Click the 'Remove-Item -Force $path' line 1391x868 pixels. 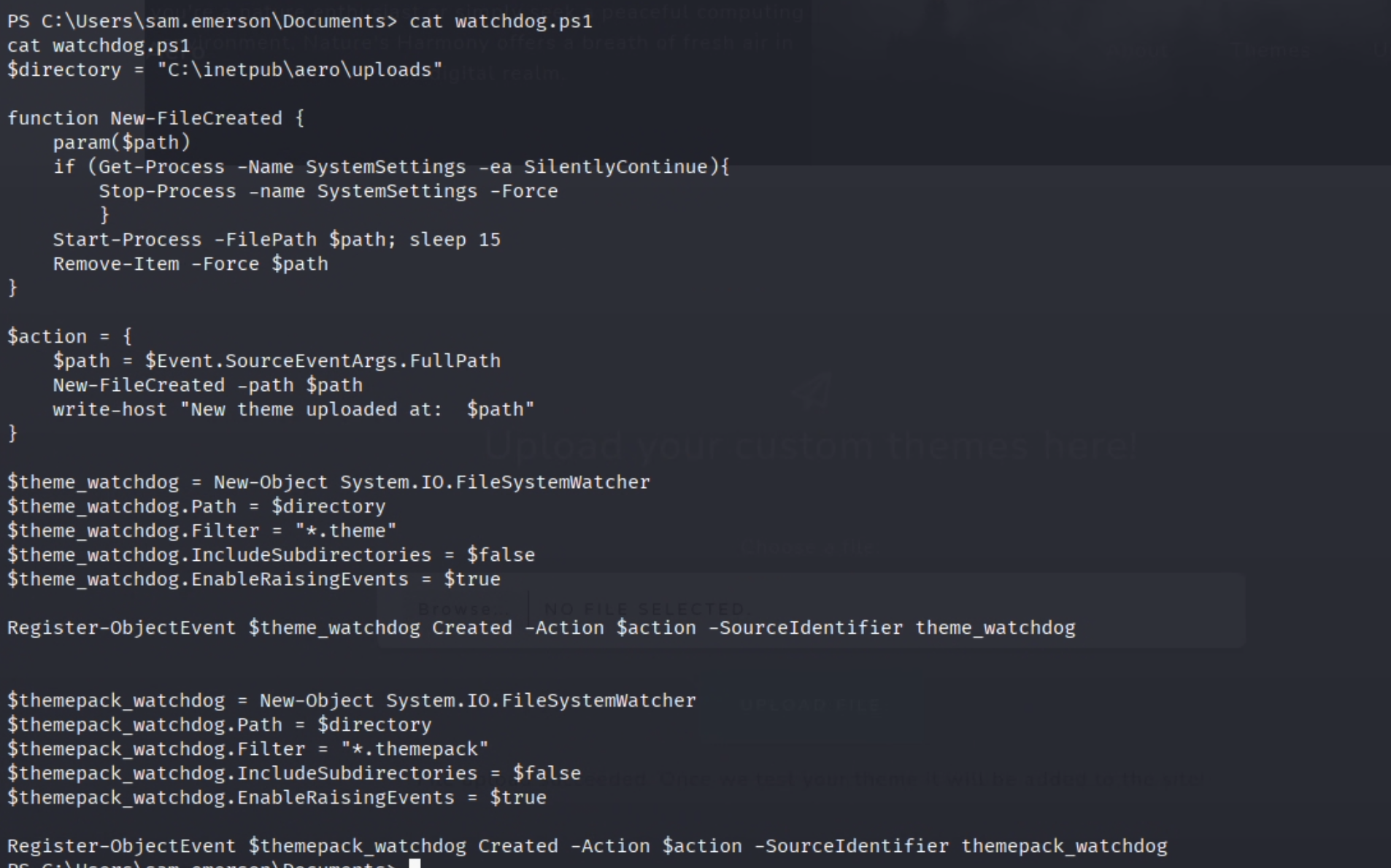click(190, 264)
